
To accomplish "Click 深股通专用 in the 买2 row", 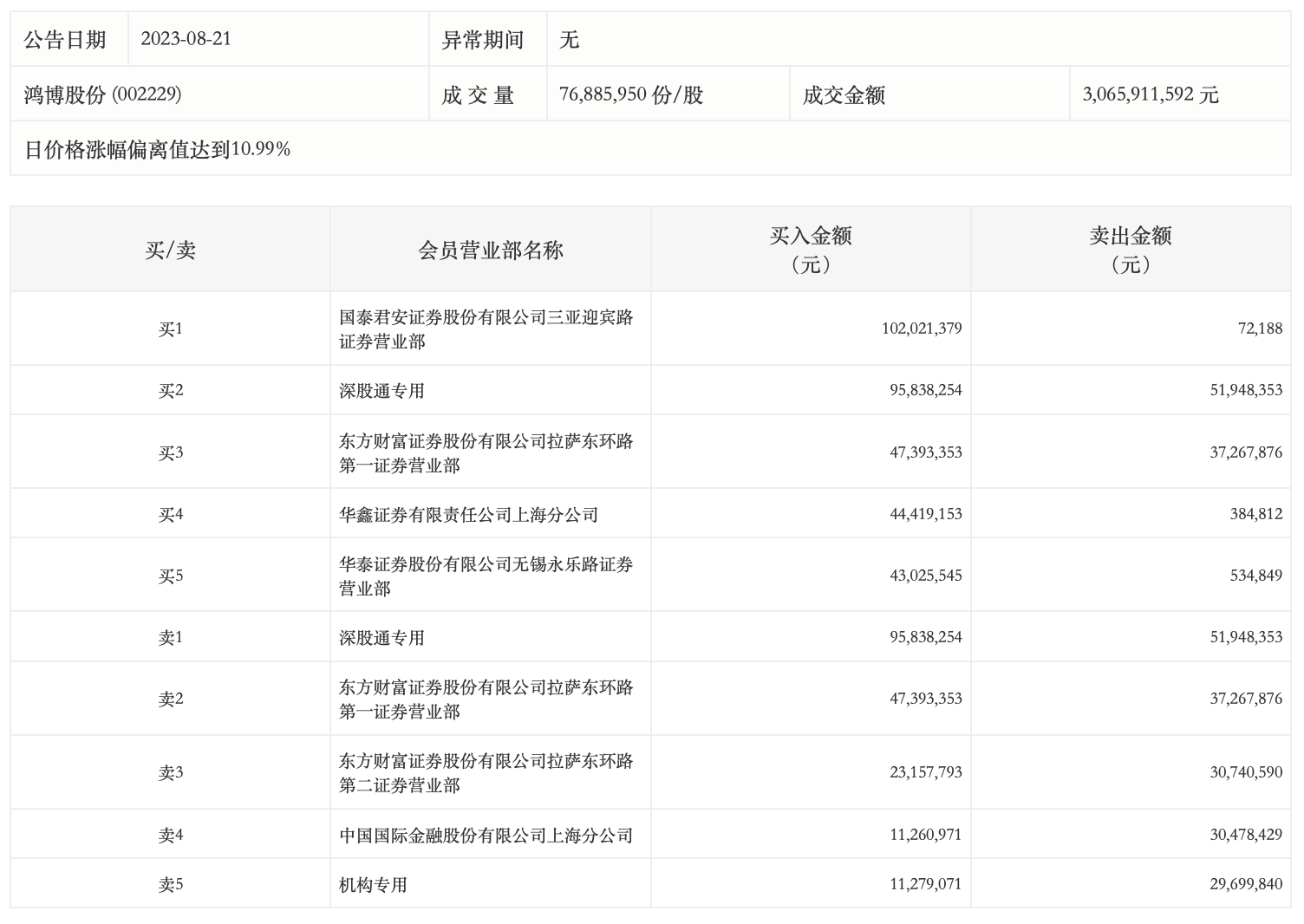I will click(x=381, y=391).
